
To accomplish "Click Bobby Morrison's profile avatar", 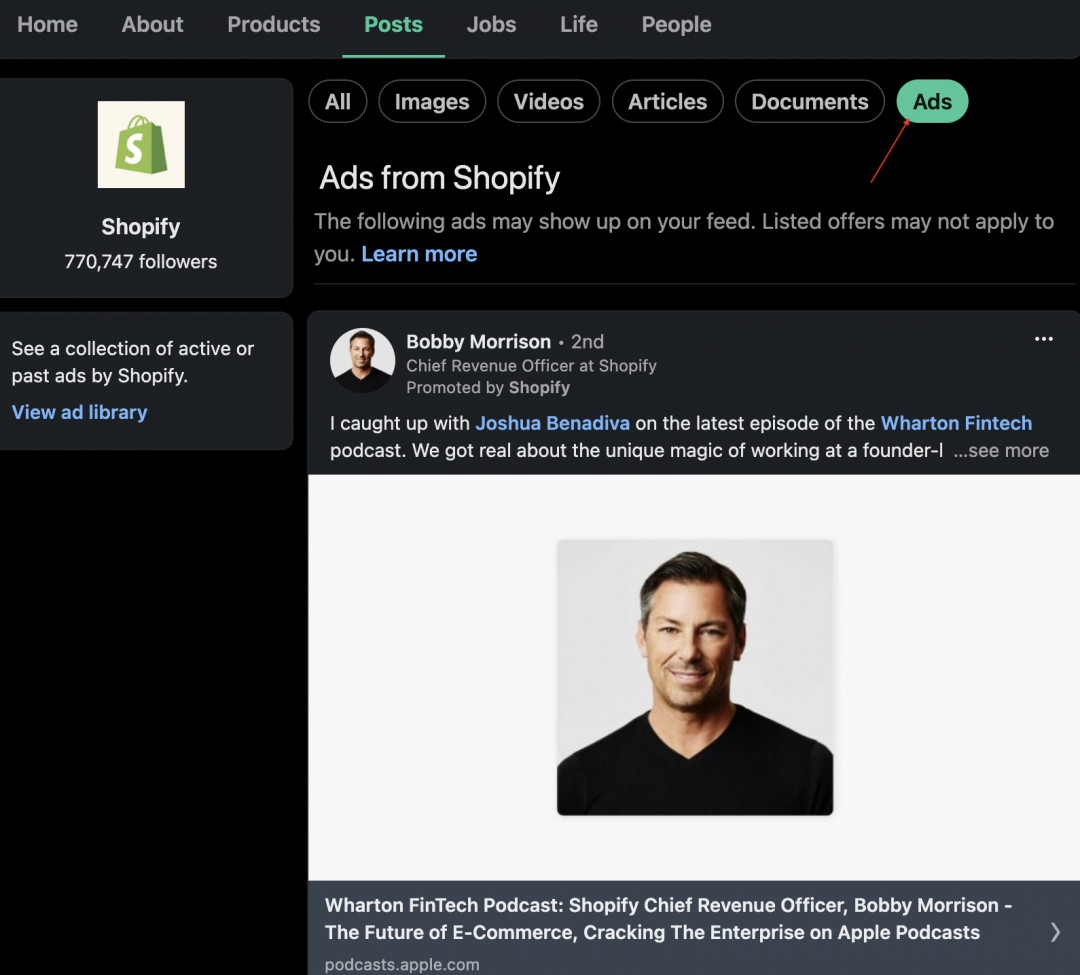I will click(362, 360).
